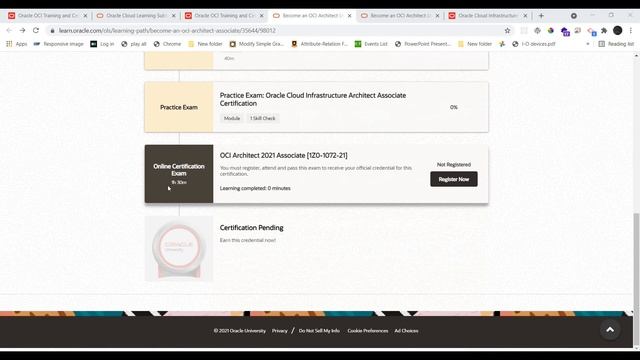Click the Practice Exam beige label

[179, 107]
